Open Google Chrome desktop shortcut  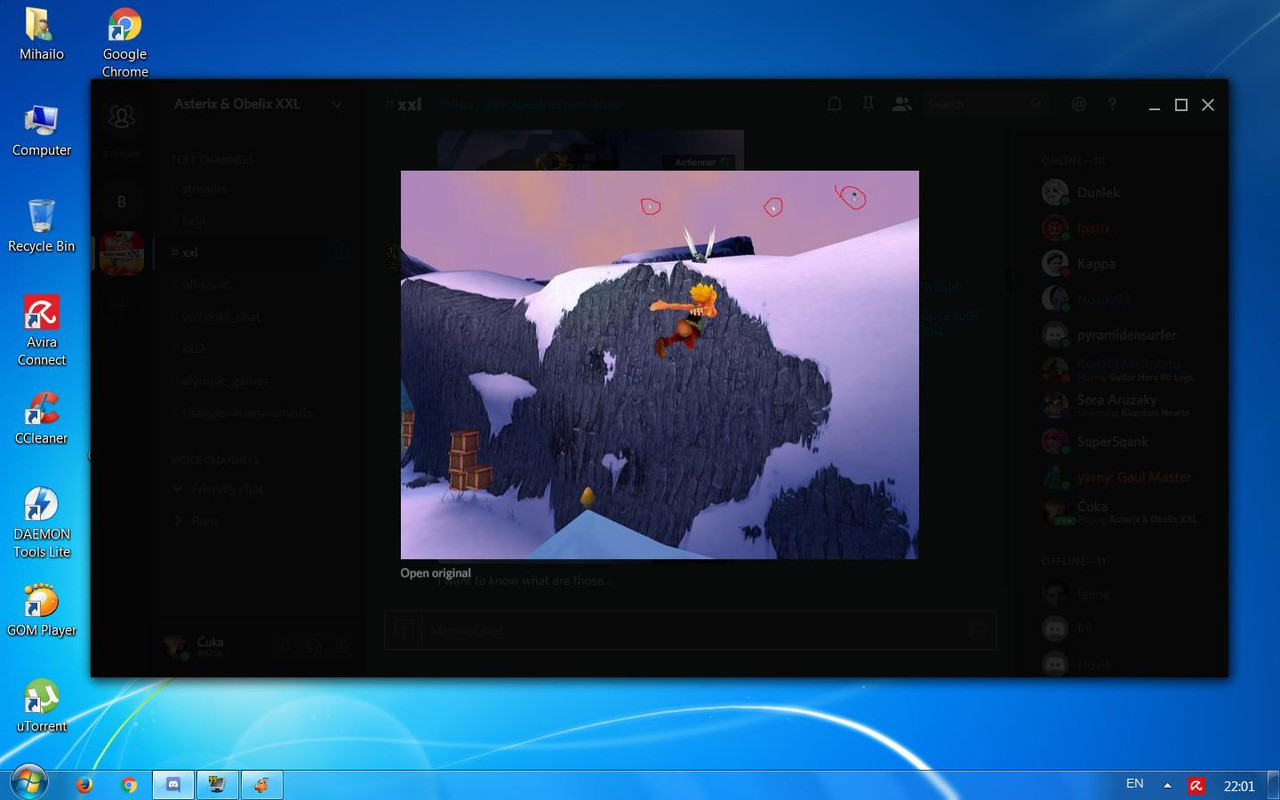[x=125, y=42]
